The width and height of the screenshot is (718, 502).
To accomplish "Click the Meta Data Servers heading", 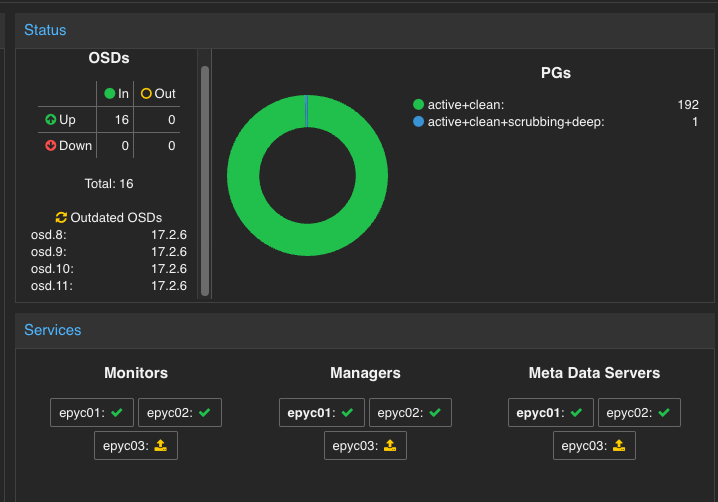I will [x=594, y=373].
